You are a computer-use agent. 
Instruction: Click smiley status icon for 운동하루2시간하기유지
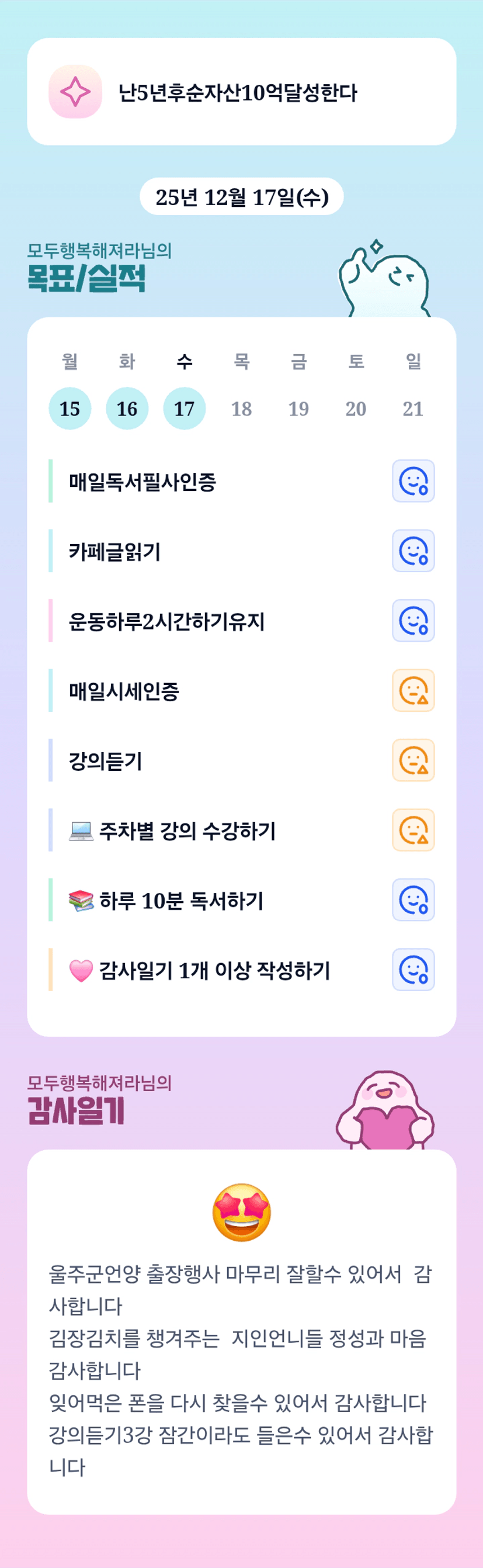[413, 620]
